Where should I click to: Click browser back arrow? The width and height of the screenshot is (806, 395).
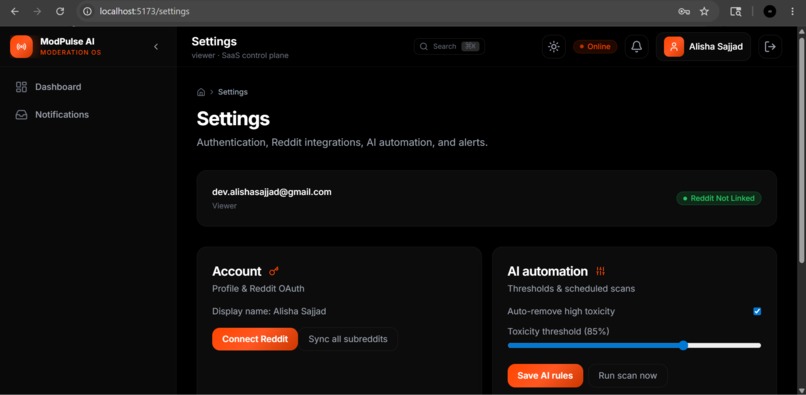click(x=15, y=11)
